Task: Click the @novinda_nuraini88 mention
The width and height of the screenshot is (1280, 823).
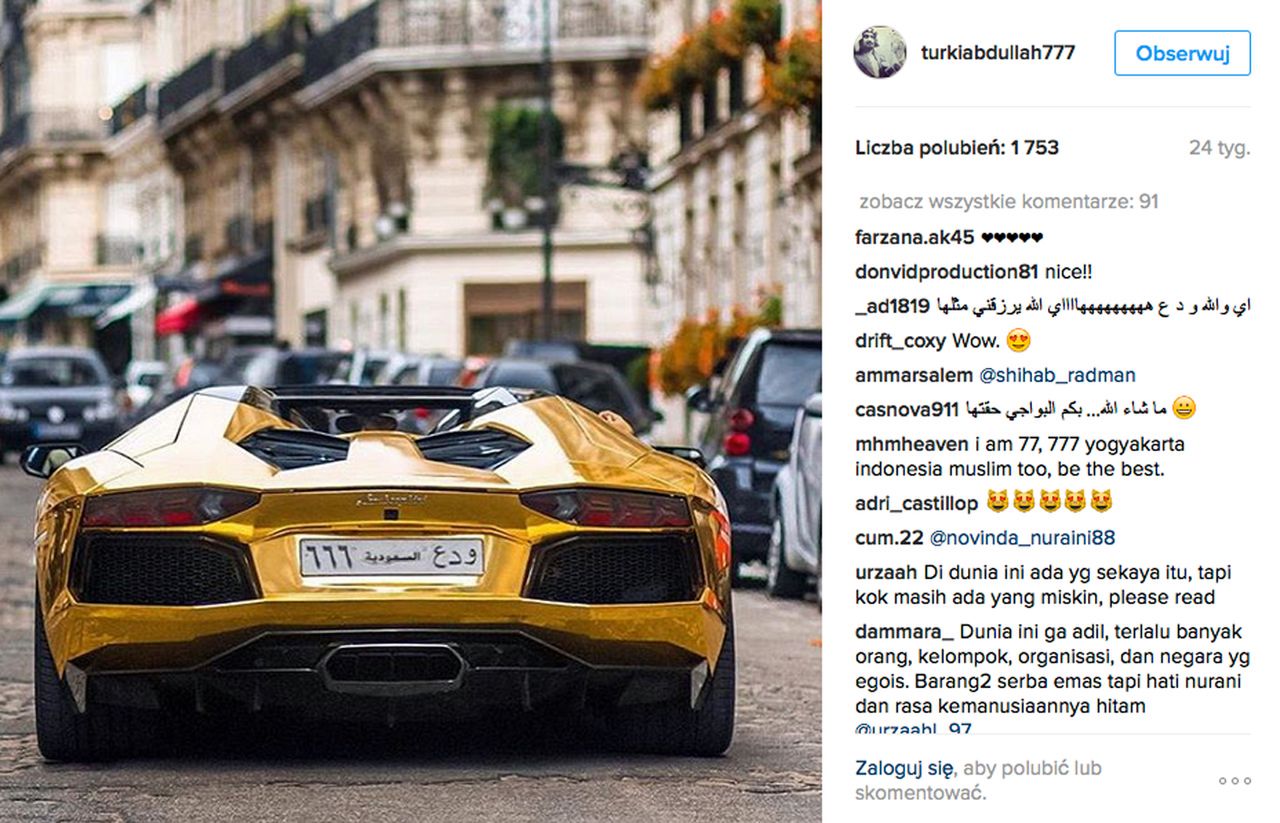Action: click(1022, 538)
